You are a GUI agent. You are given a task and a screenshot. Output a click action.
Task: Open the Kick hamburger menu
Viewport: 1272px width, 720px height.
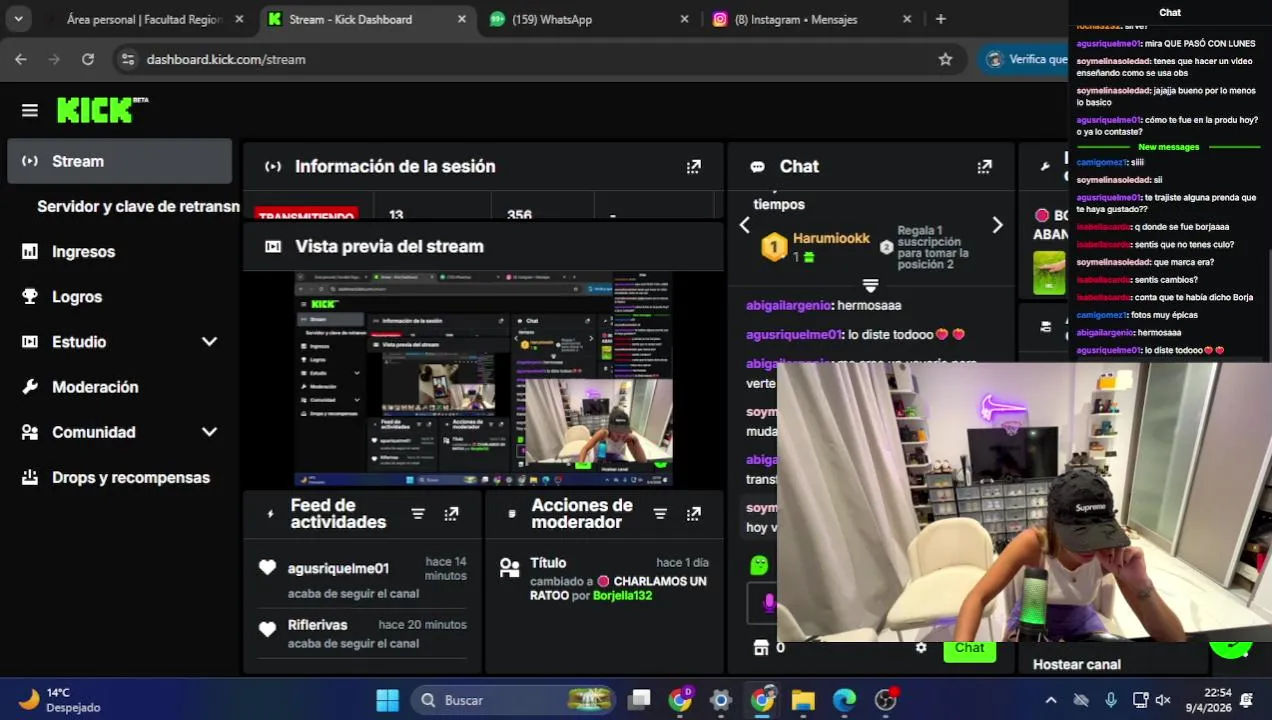29,110
